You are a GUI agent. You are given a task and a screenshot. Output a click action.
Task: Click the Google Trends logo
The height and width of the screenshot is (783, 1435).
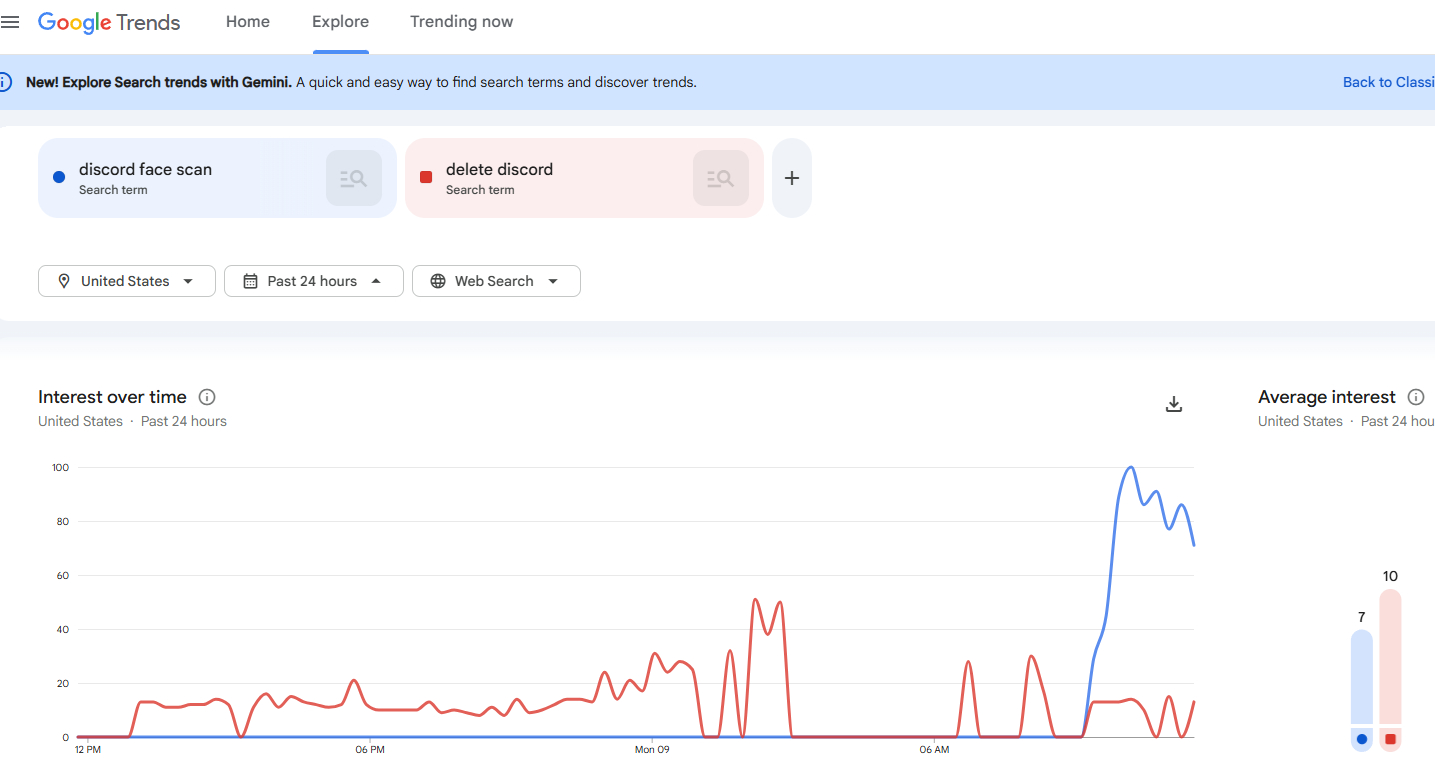pyautogui.click(x=109, y=22)
